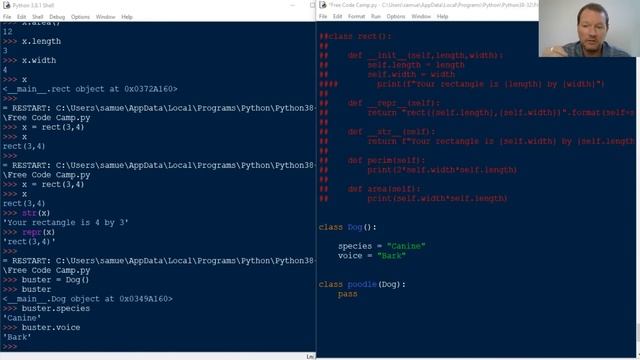Click 'voice = "Bark"' line in editor
The width and height of the screenshot is (640, 360).
coord(371,256)
